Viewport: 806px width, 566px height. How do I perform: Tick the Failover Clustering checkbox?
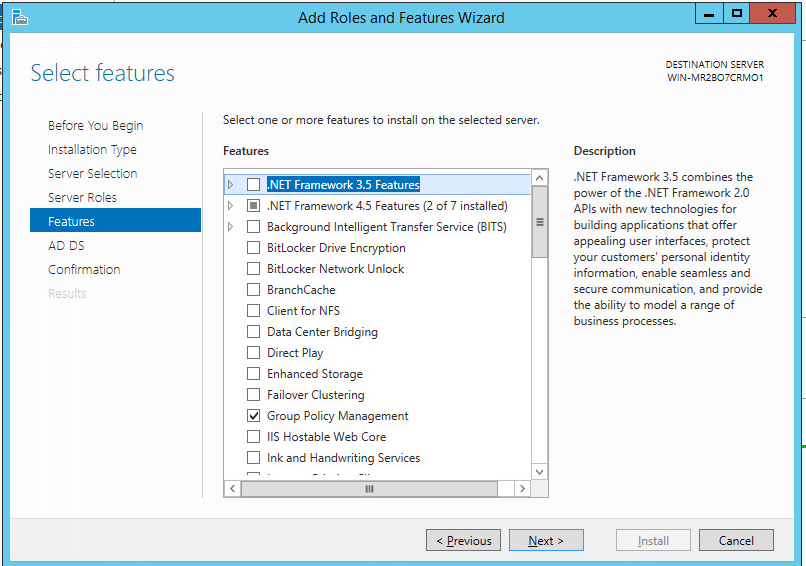coord(253,395)
